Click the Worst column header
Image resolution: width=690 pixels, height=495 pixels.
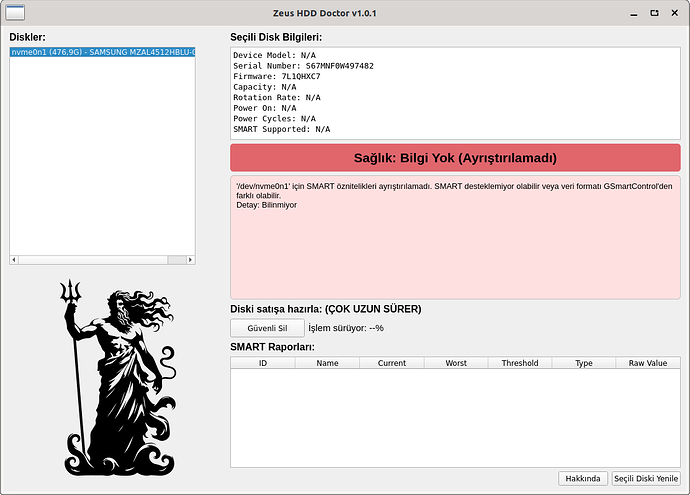(x=456, y=363)
